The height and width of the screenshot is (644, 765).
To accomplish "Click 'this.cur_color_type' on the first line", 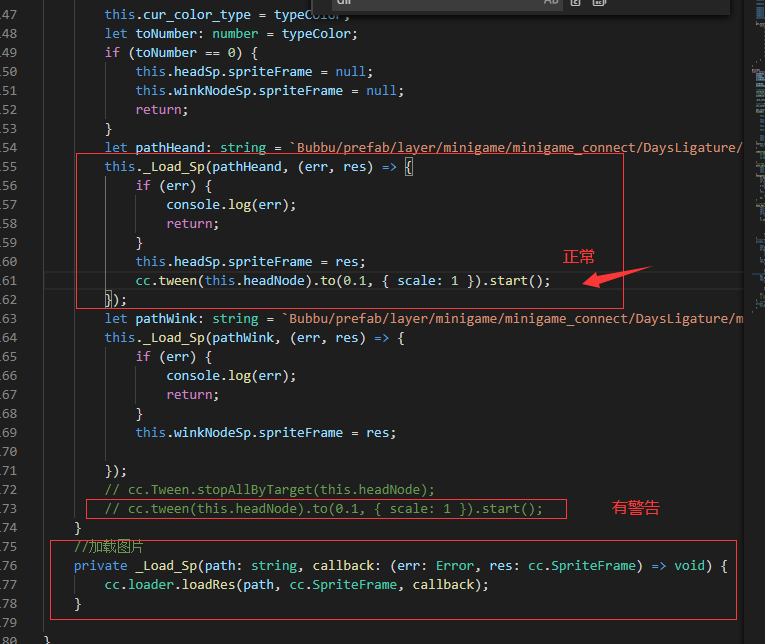I will click(178, 15).
